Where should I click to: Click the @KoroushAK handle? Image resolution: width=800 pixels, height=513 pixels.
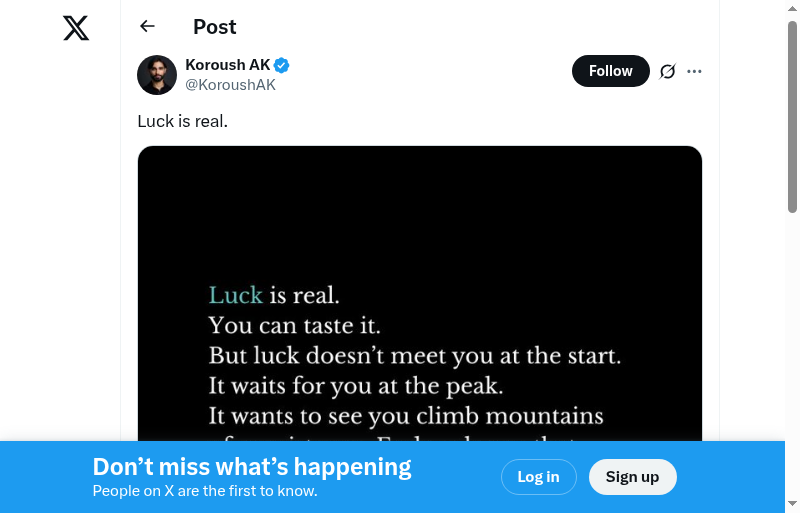(230, 85)
